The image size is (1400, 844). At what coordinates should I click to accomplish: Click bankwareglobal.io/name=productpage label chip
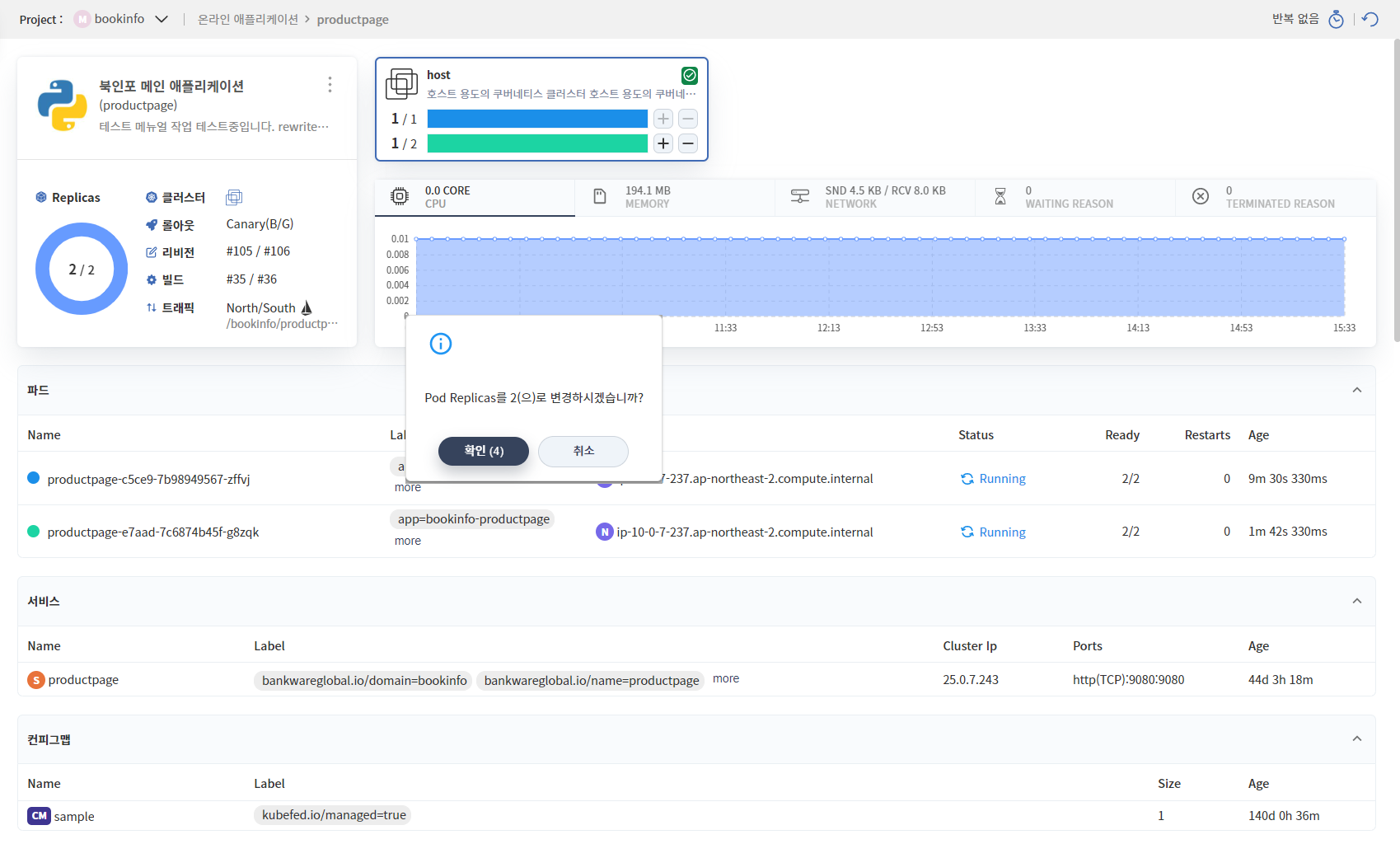tap(591, 680)
